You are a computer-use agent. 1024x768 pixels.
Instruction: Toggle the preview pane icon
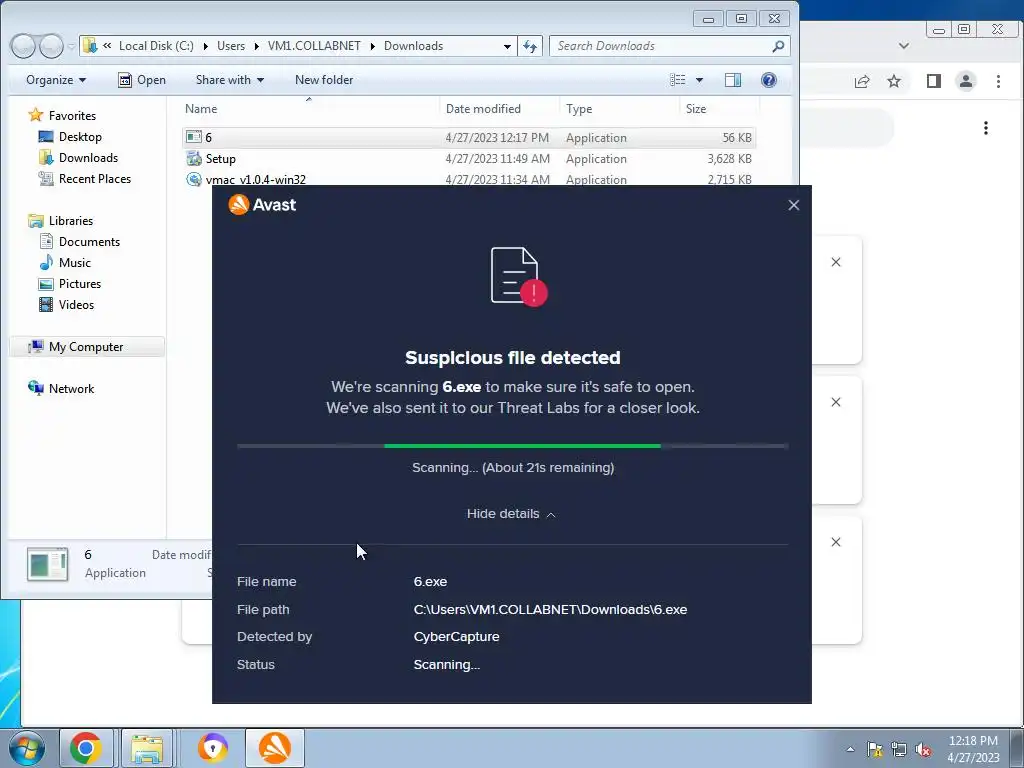tap(733, 80)
